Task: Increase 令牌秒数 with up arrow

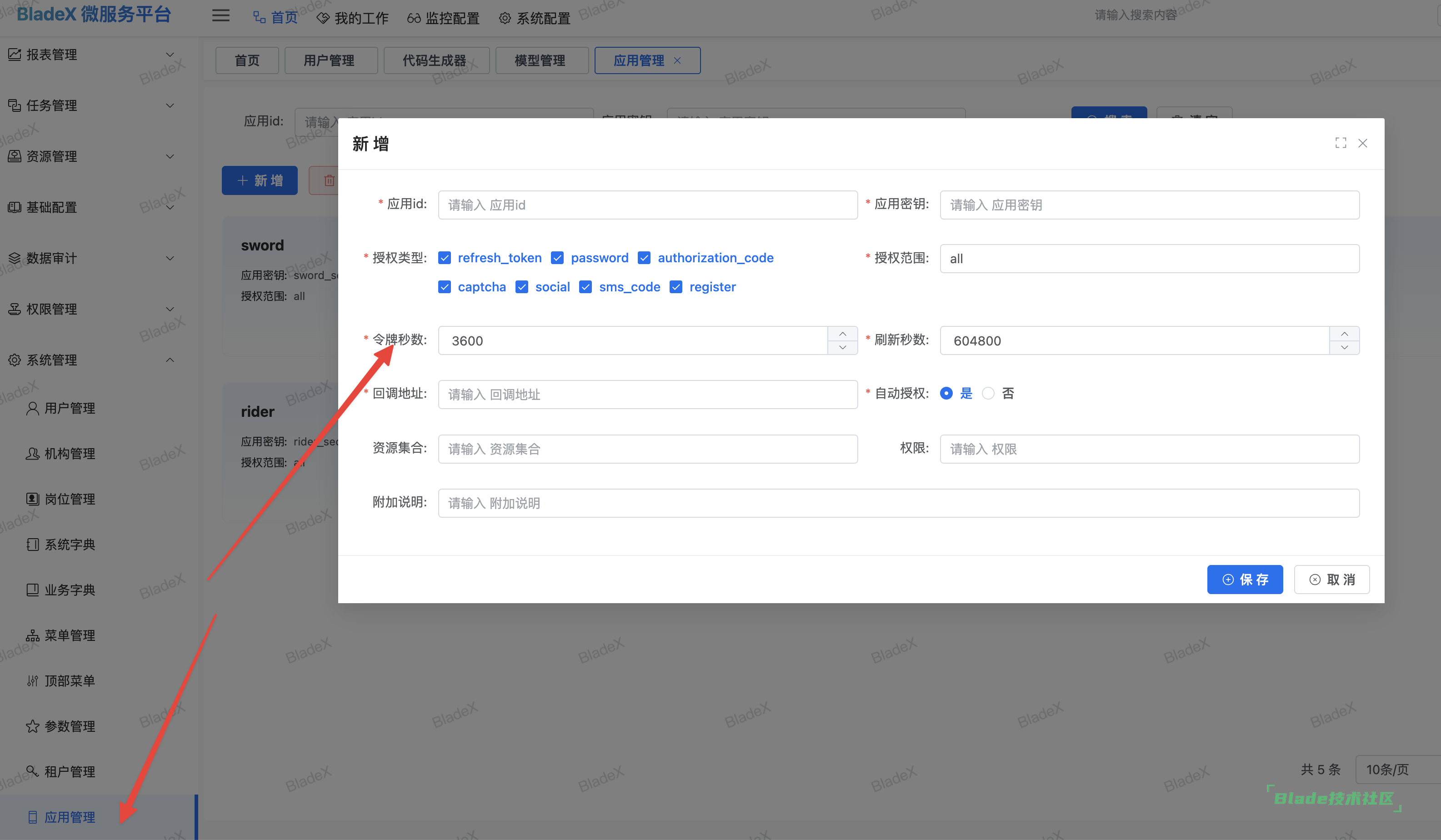Action: click(842, 334)
